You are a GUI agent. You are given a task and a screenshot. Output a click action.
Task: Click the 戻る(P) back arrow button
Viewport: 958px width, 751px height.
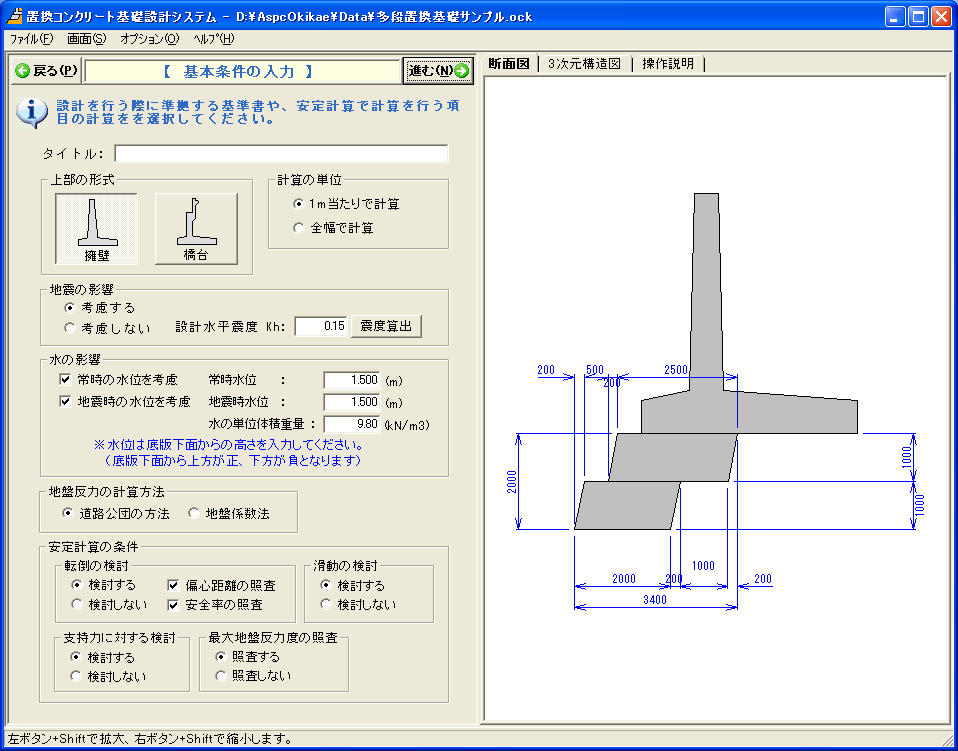(46, 70)
